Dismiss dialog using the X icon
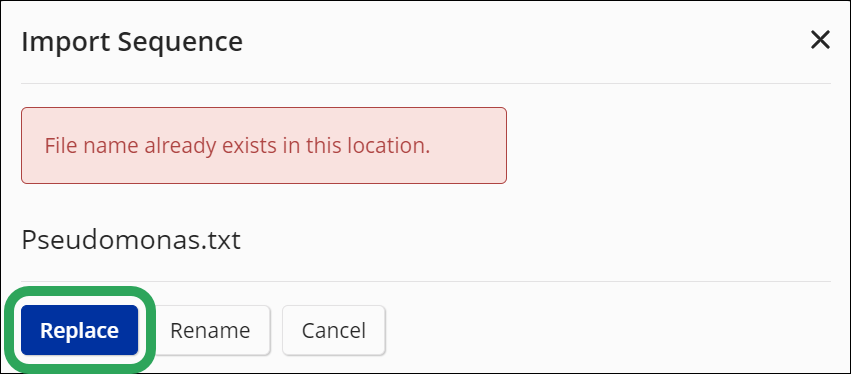Viewport: 851px width, 374px height. tap(820, 40)
